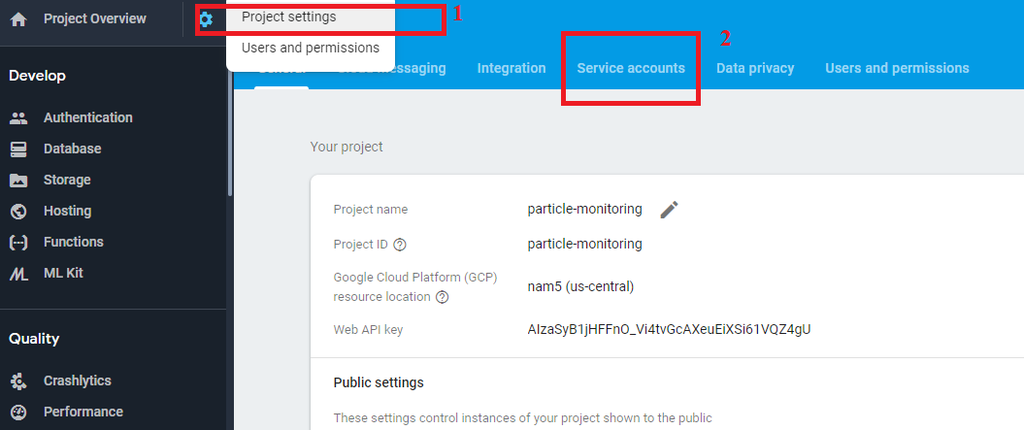Screen dimensions: 1024x430
Task: Click the Performance gauge icon
Action: click(18, 412)
